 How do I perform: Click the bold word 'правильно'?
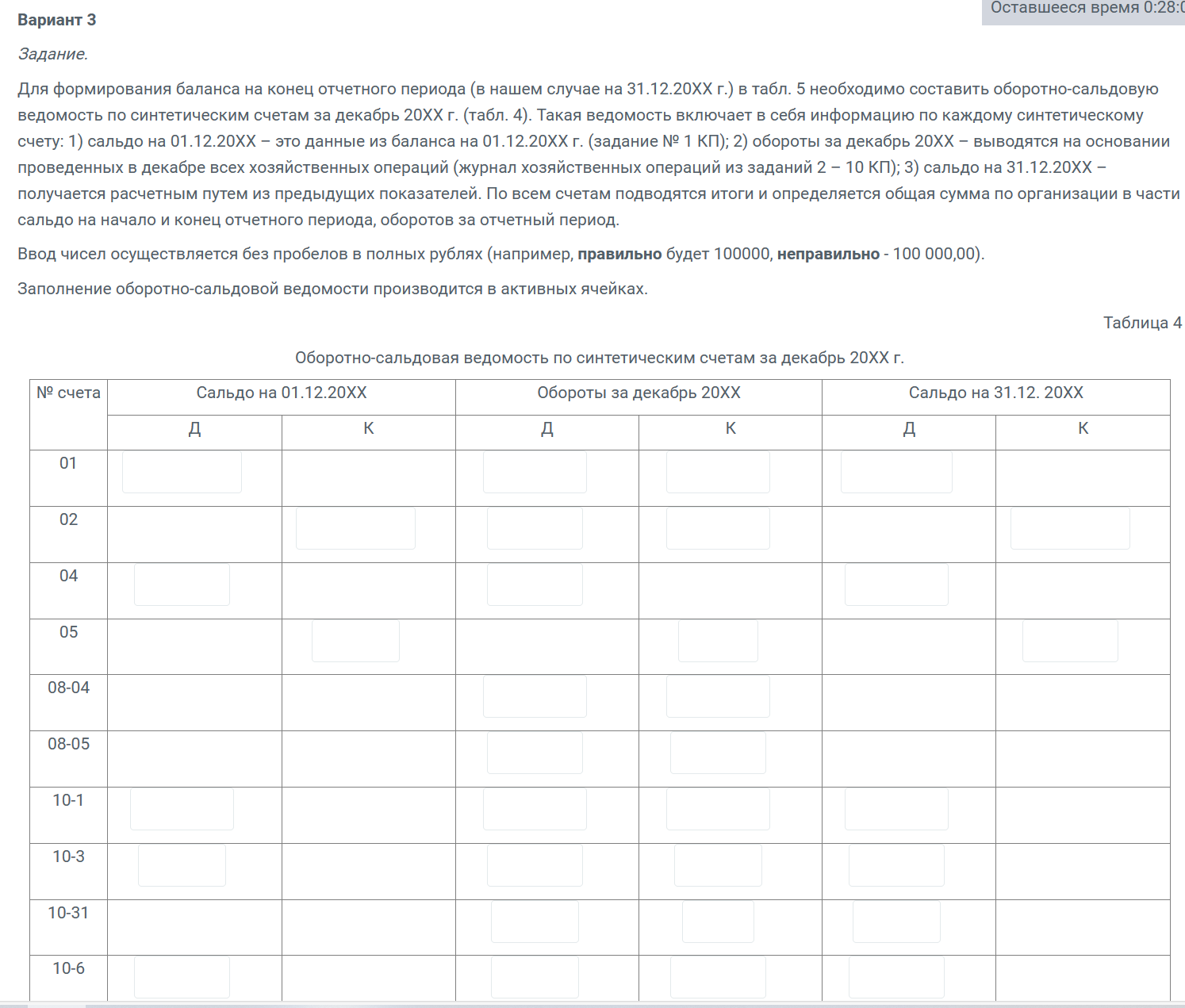(x=619, y=254)
